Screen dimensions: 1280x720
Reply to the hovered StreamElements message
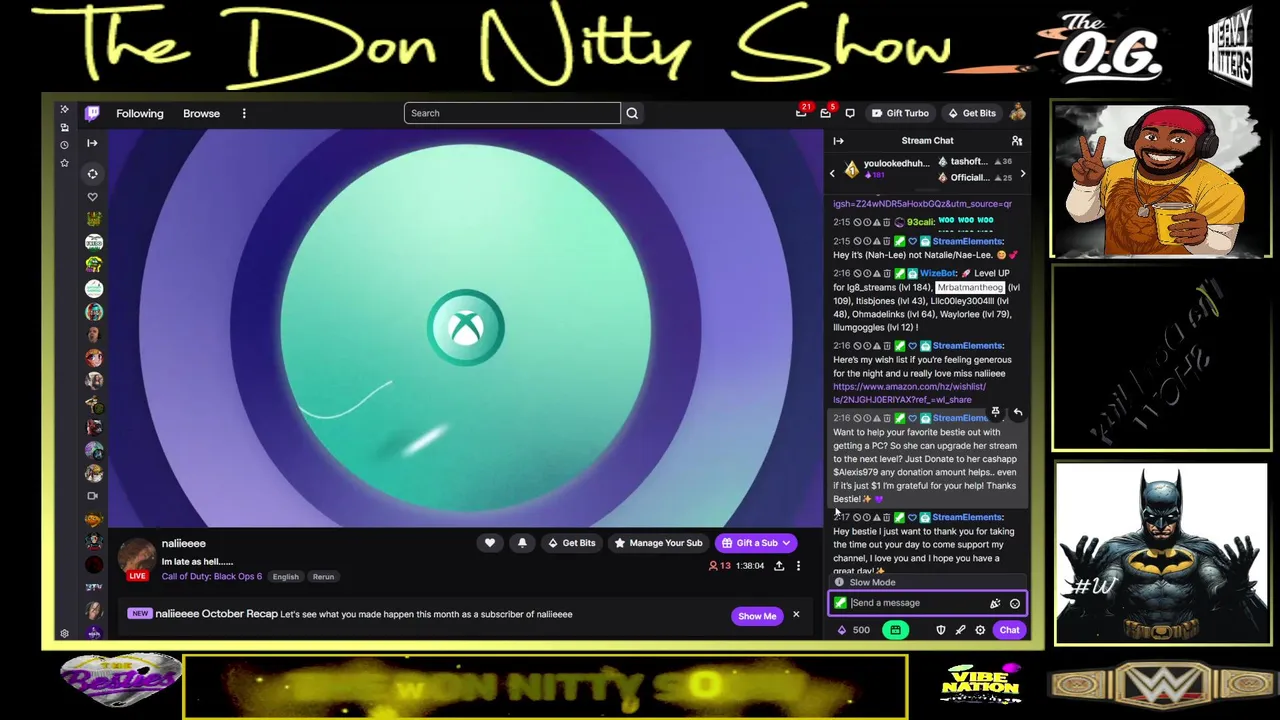pos(1017,412)
